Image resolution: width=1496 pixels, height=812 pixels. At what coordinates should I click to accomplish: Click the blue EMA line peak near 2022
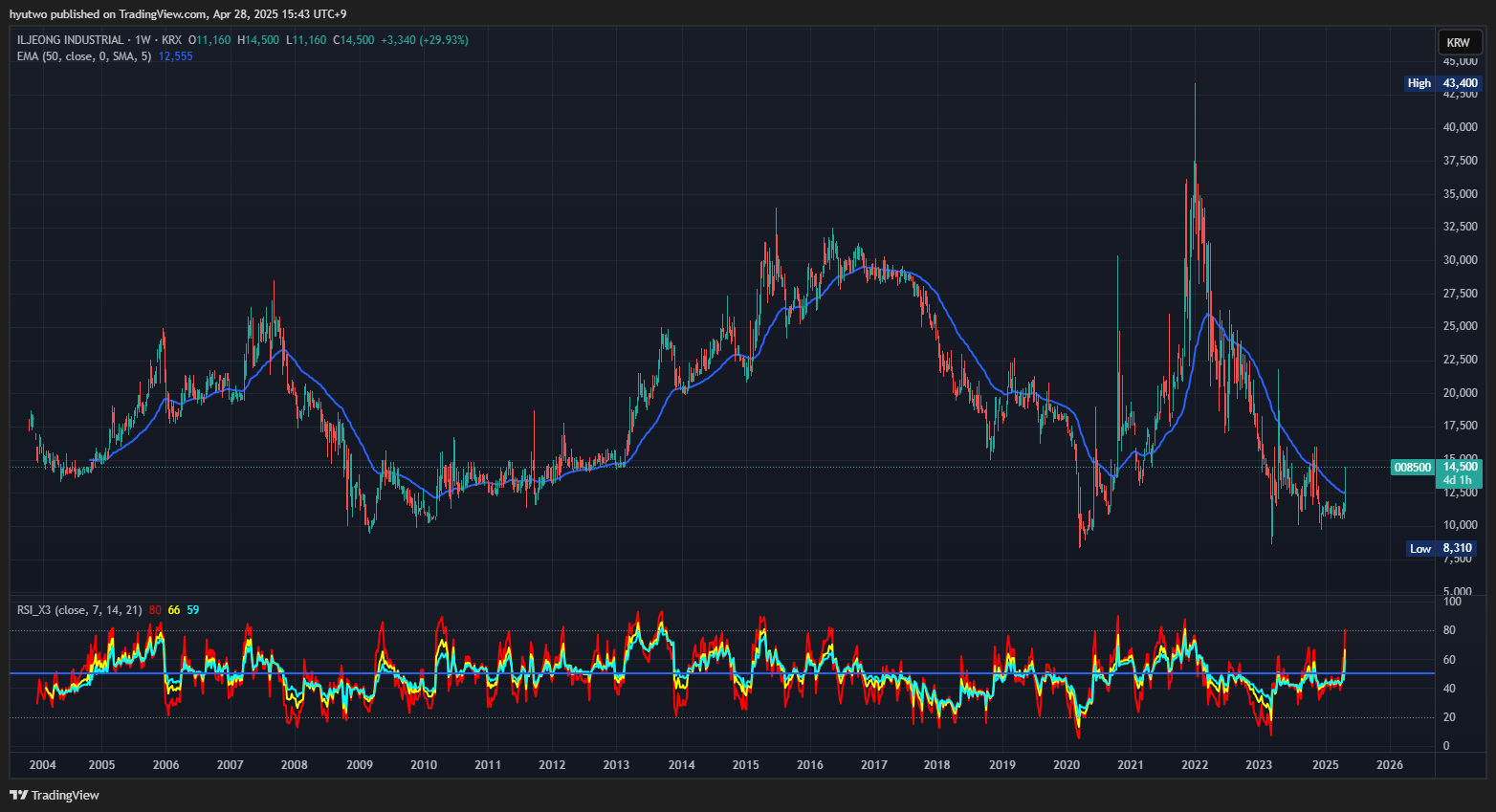(1208, 315)
